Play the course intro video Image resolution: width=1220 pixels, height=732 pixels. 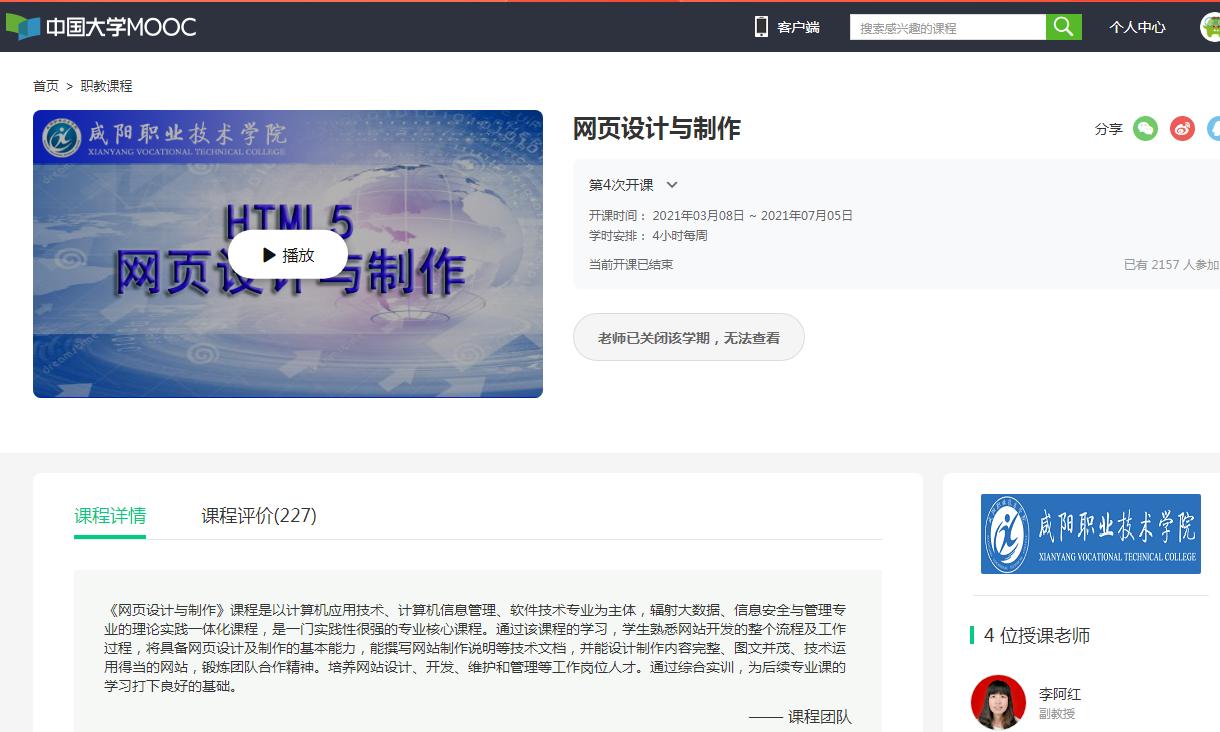point(288,255)
